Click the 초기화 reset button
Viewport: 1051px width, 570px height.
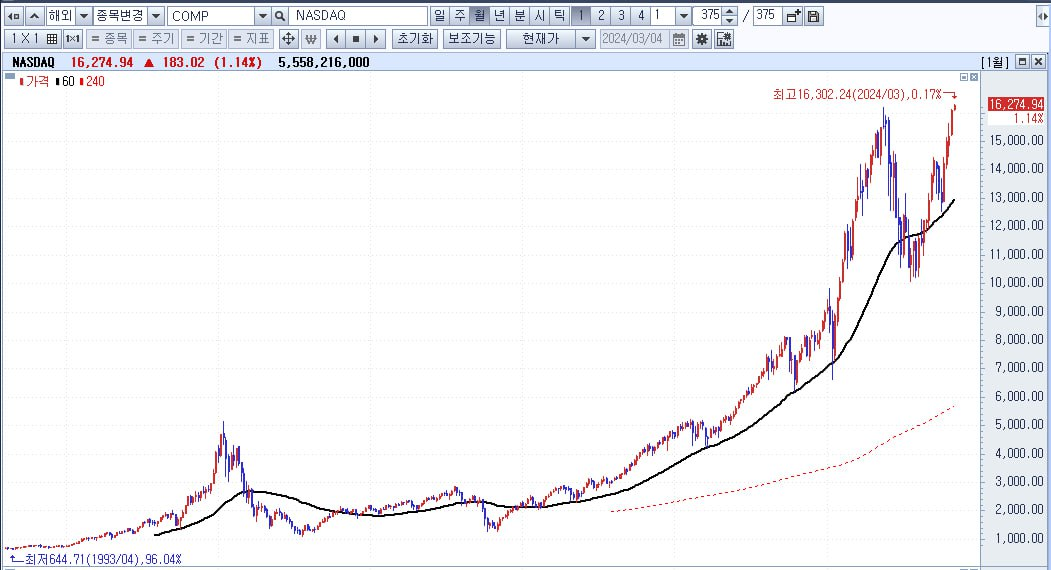coord(416,39)
